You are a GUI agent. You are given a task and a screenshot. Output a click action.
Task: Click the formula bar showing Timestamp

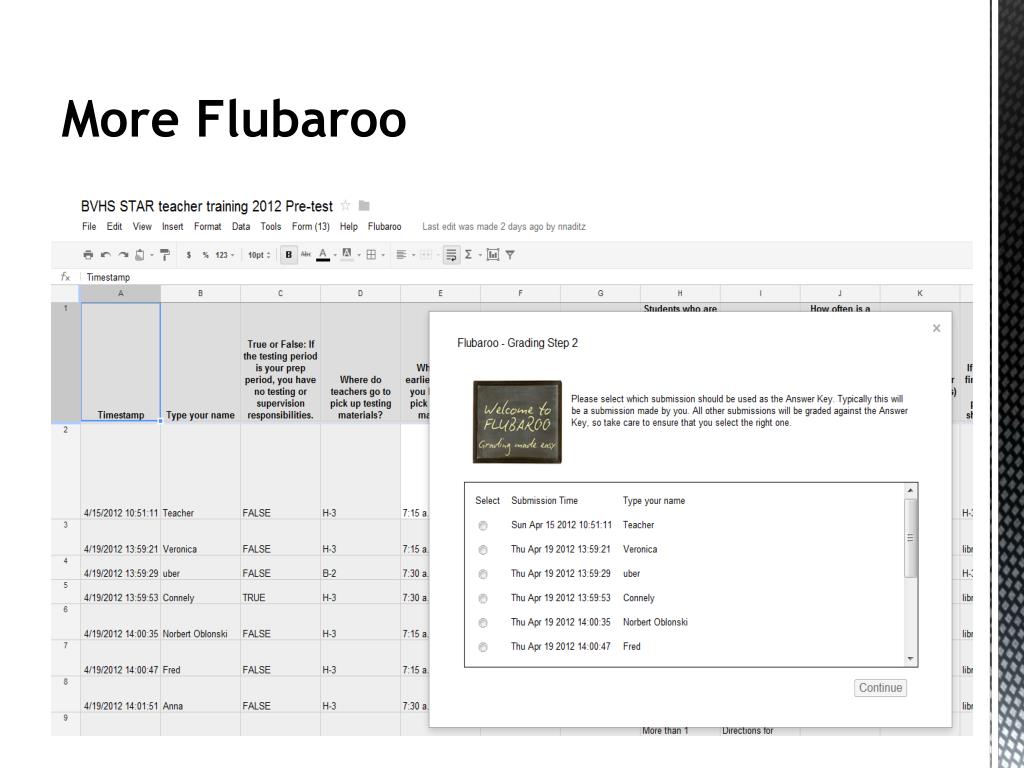526,277
